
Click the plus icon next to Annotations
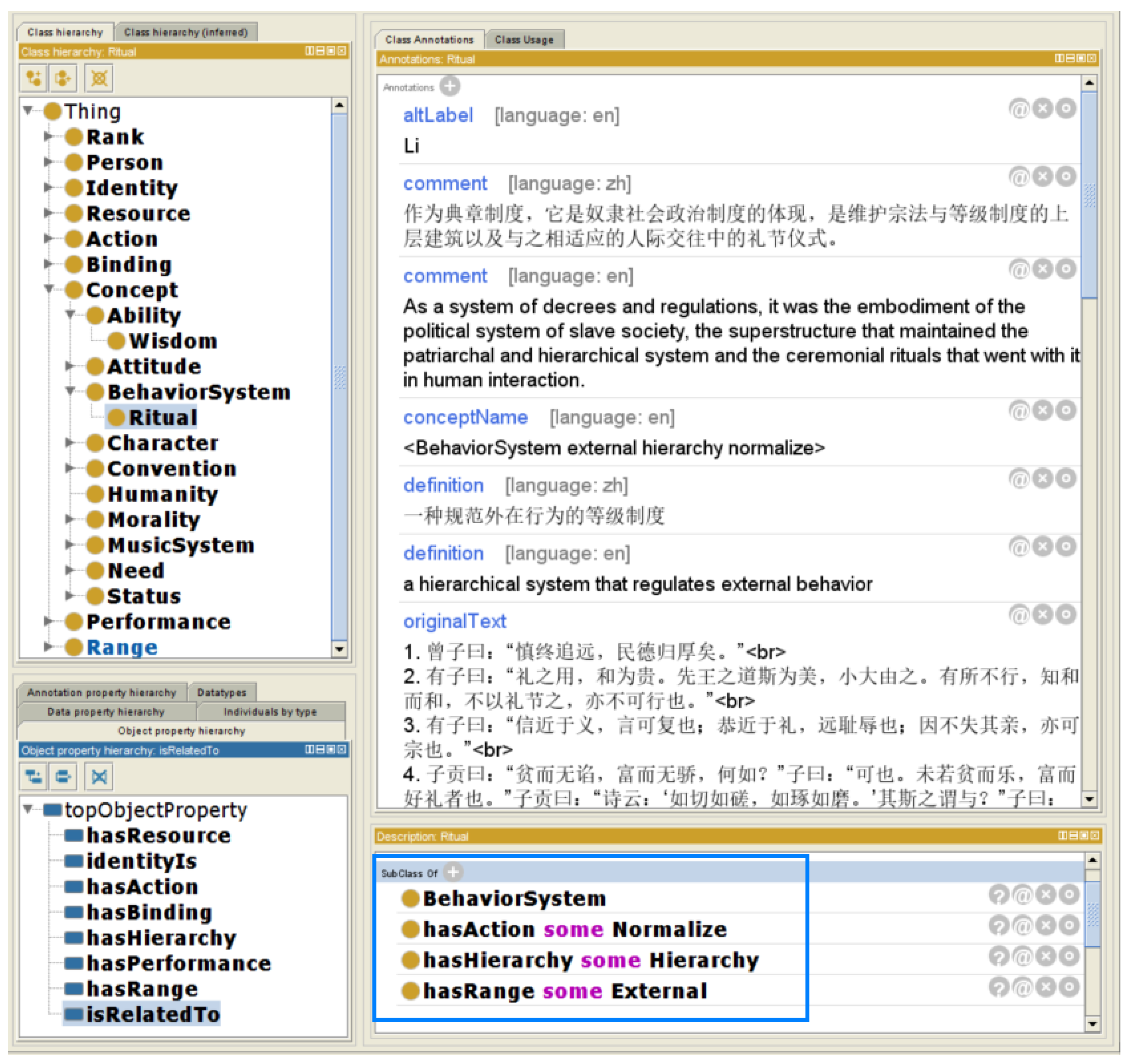tap(451, 87)
